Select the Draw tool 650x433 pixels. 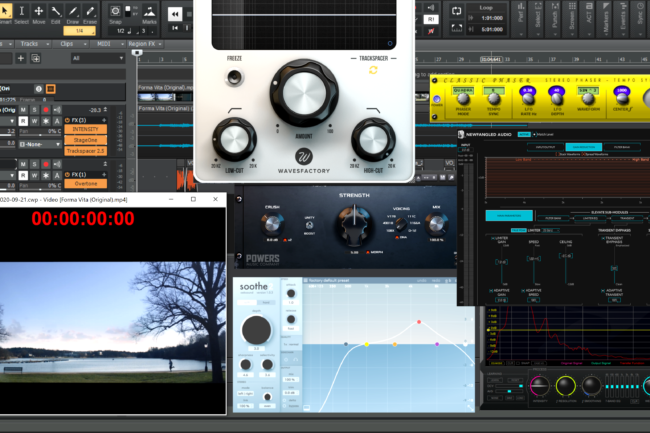point(73,12)
